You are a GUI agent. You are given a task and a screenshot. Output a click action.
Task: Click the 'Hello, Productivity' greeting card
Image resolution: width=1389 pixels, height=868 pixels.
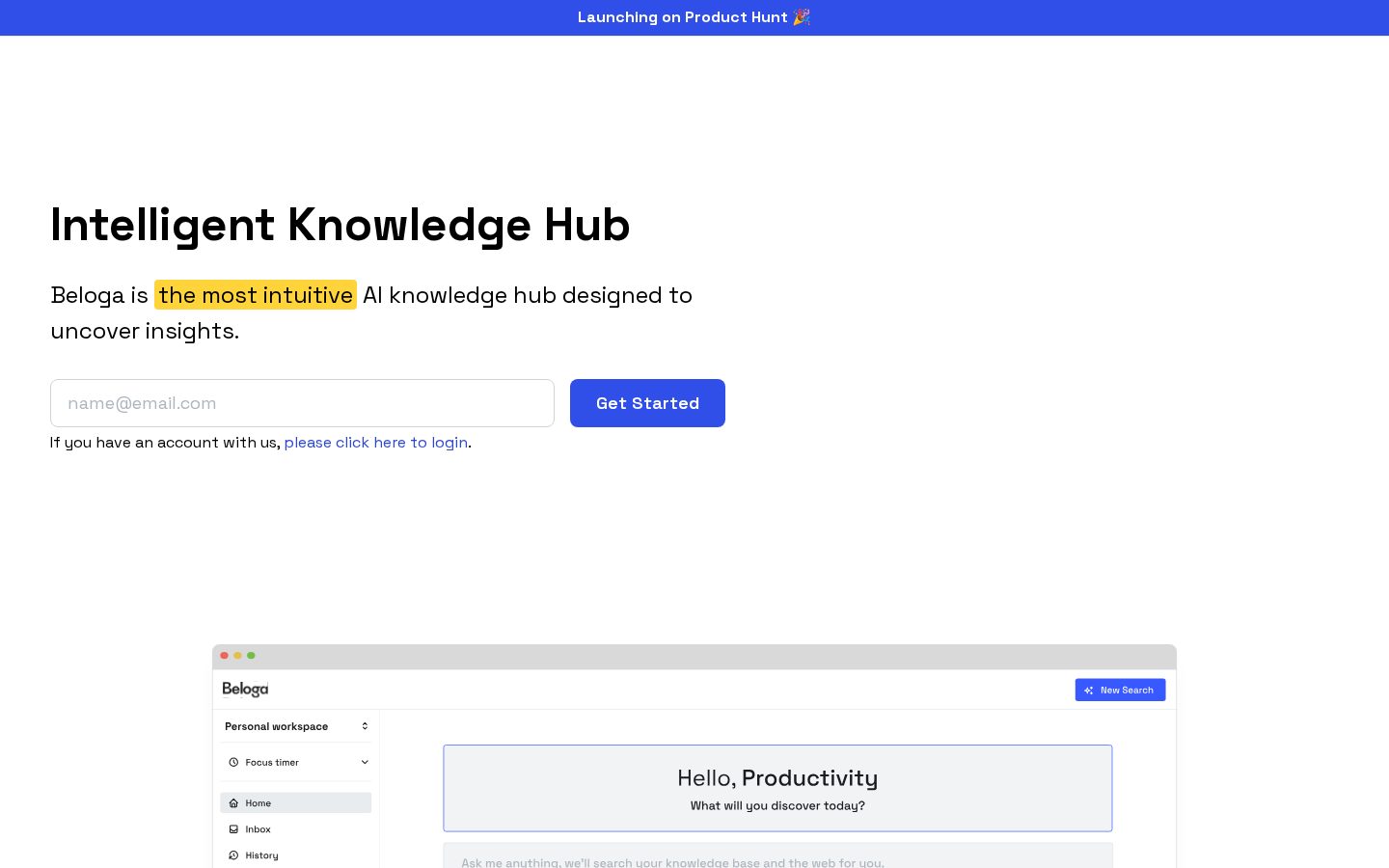pyautogui.click(x=777, y=788)
